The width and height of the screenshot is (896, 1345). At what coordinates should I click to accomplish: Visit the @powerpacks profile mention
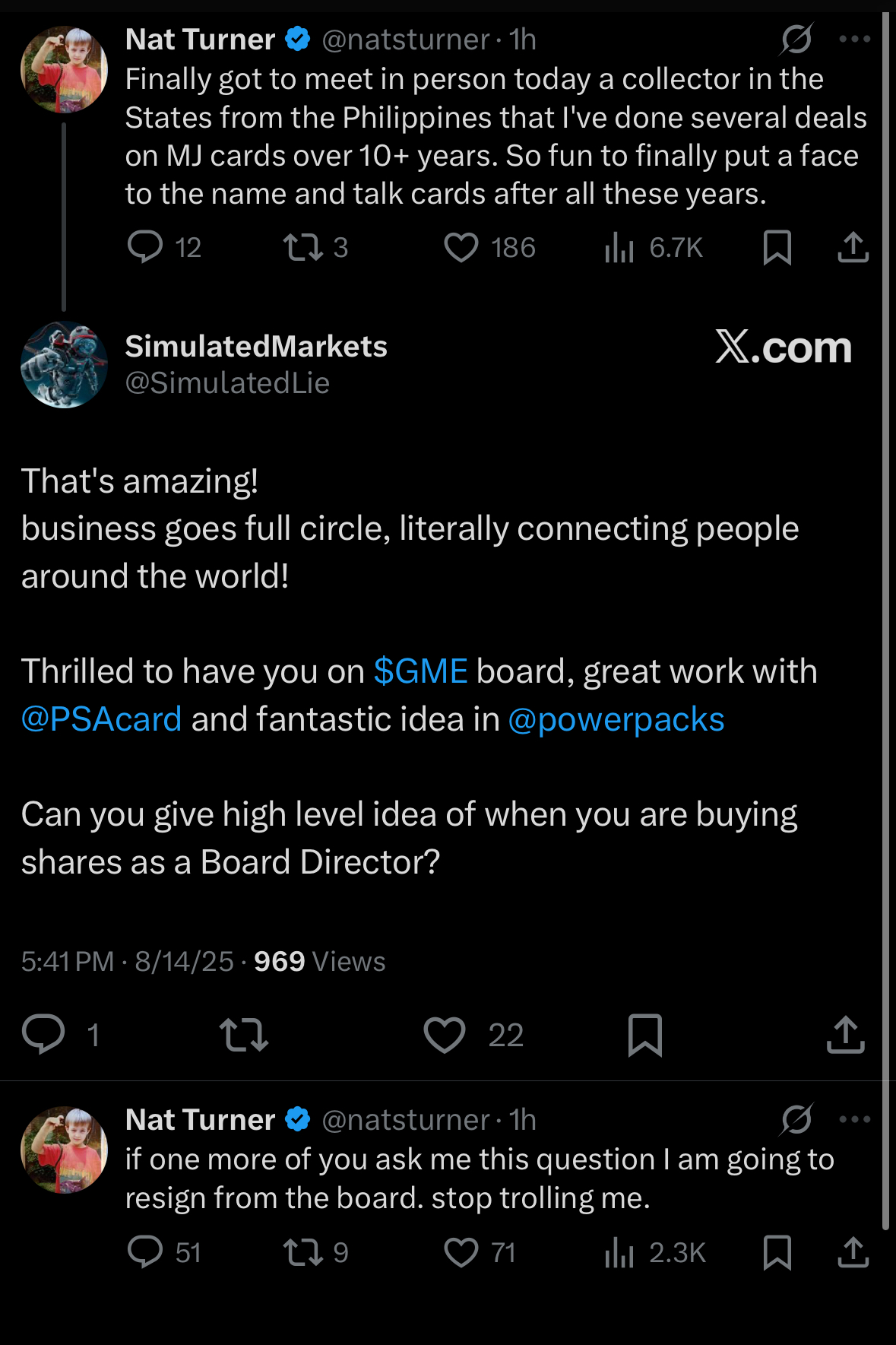click(616, 719)
